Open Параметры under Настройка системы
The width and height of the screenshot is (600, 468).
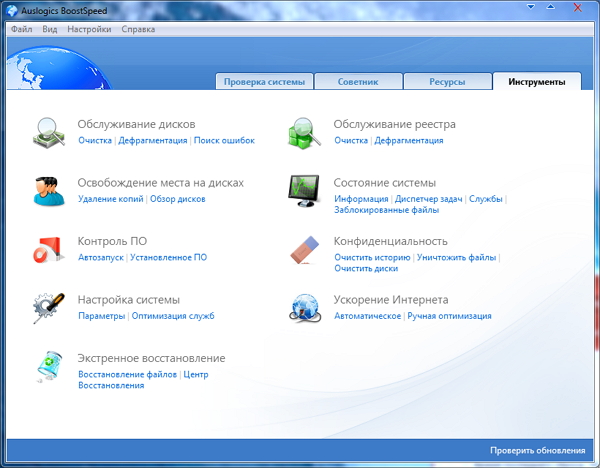click(102, 316)
